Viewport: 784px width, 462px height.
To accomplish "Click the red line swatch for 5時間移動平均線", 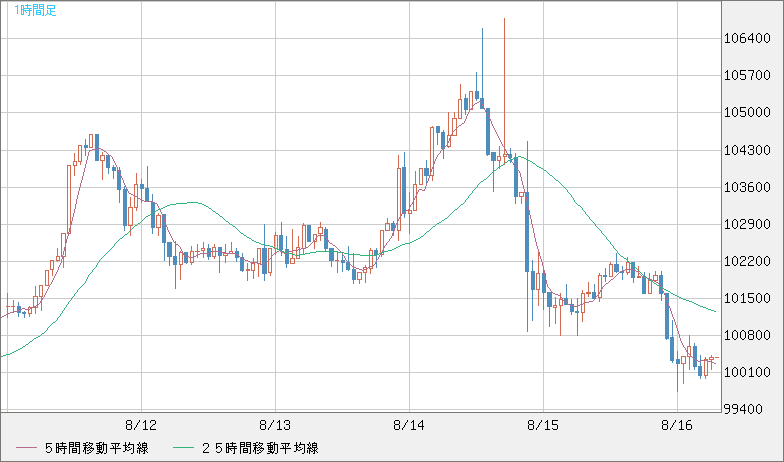I will tap(26, 448).
